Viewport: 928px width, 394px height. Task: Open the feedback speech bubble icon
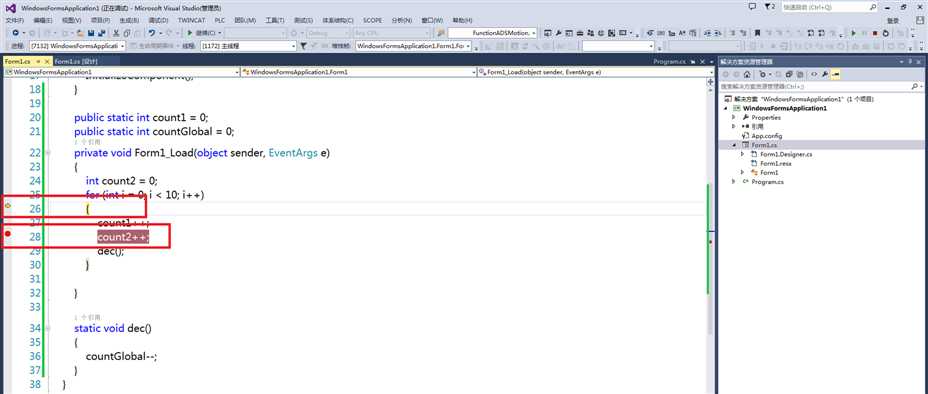coord(752,7)
